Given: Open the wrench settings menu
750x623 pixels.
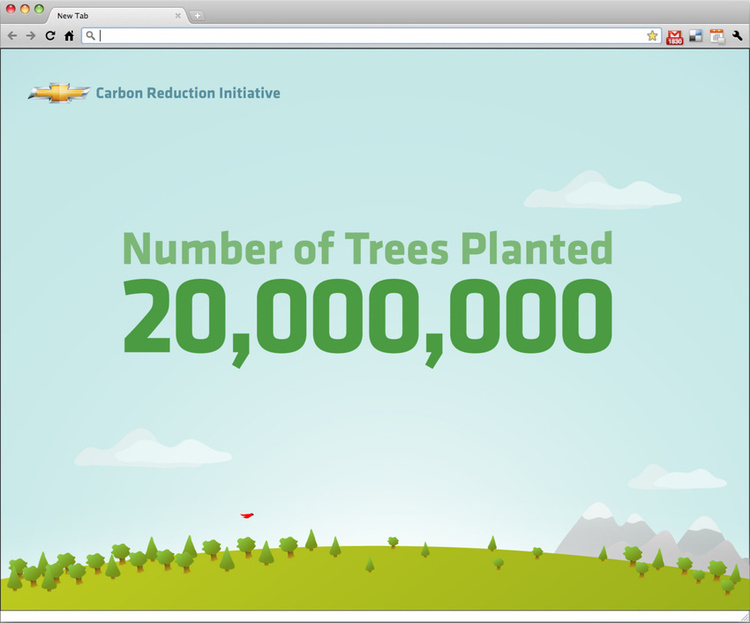Looking at the screenshot, I should (x=738, y=35).
